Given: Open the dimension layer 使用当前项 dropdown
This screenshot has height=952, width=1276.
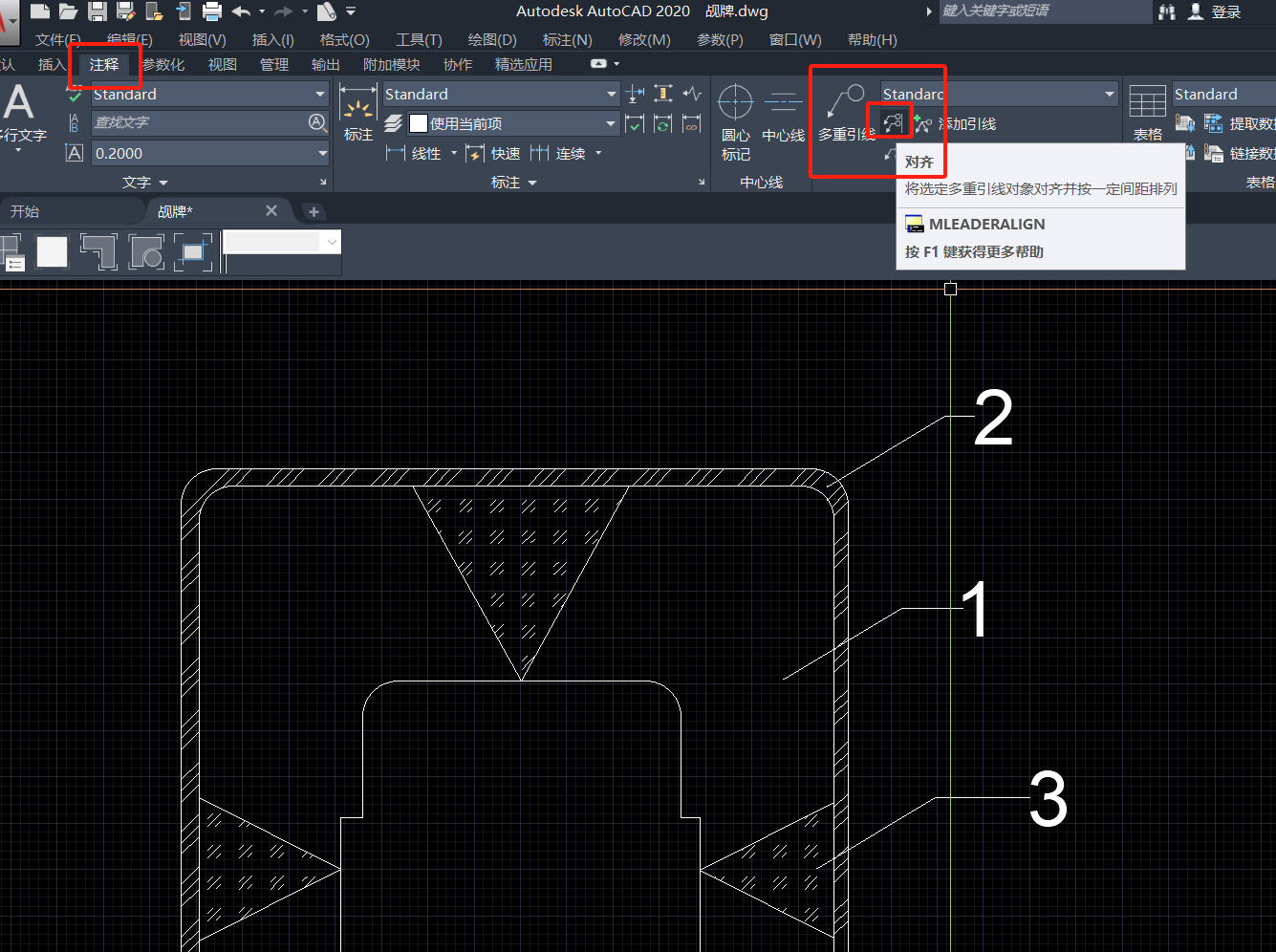Looking at the screenshot, I should click(x=611, y=123).
